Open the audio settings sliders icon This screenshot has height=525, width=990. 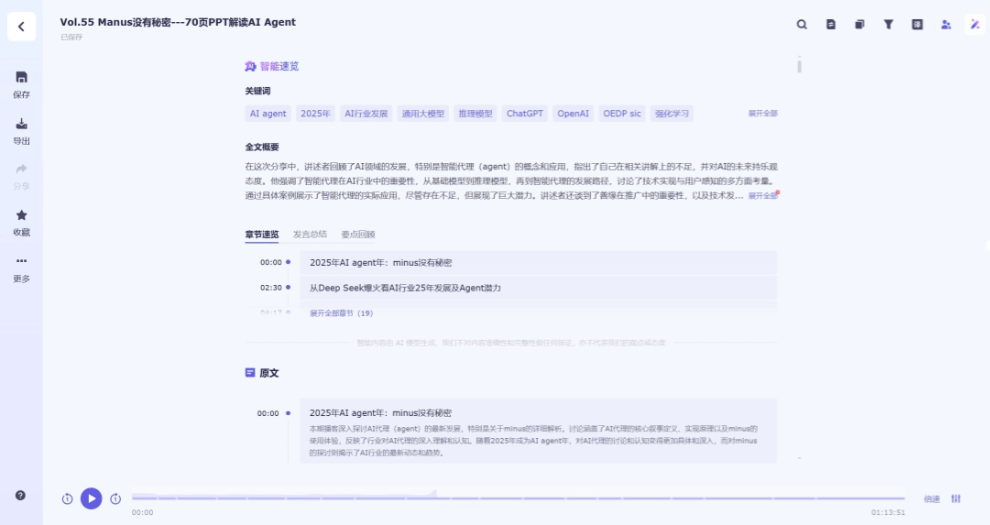click(956, 498)
